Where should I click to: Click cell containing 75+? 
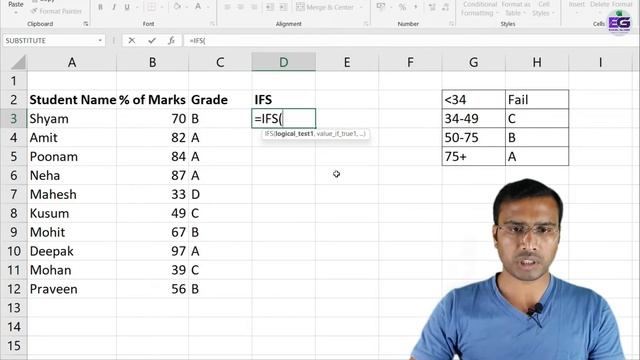pyautogui.click(x=473, y=157)
